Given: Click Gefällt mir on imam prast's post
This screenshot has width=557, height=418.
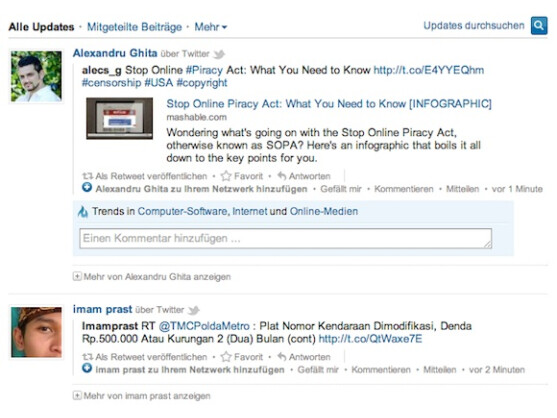Looking at the screenshot, I should tap(318, 370).
